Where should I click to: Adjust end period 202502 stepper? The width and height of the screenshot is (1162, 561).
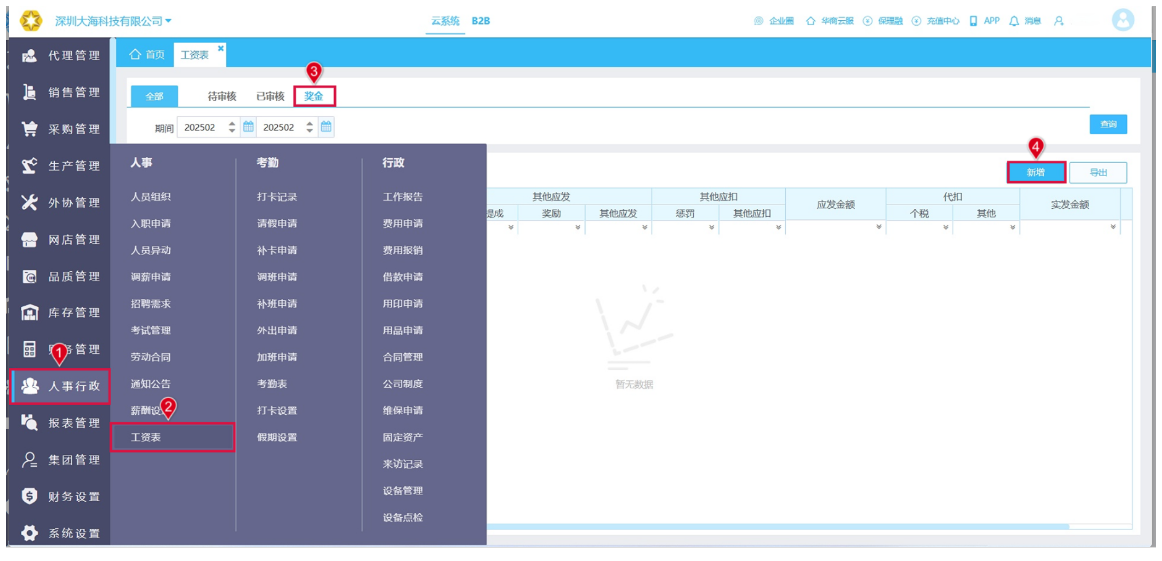(x=311, y=127)
